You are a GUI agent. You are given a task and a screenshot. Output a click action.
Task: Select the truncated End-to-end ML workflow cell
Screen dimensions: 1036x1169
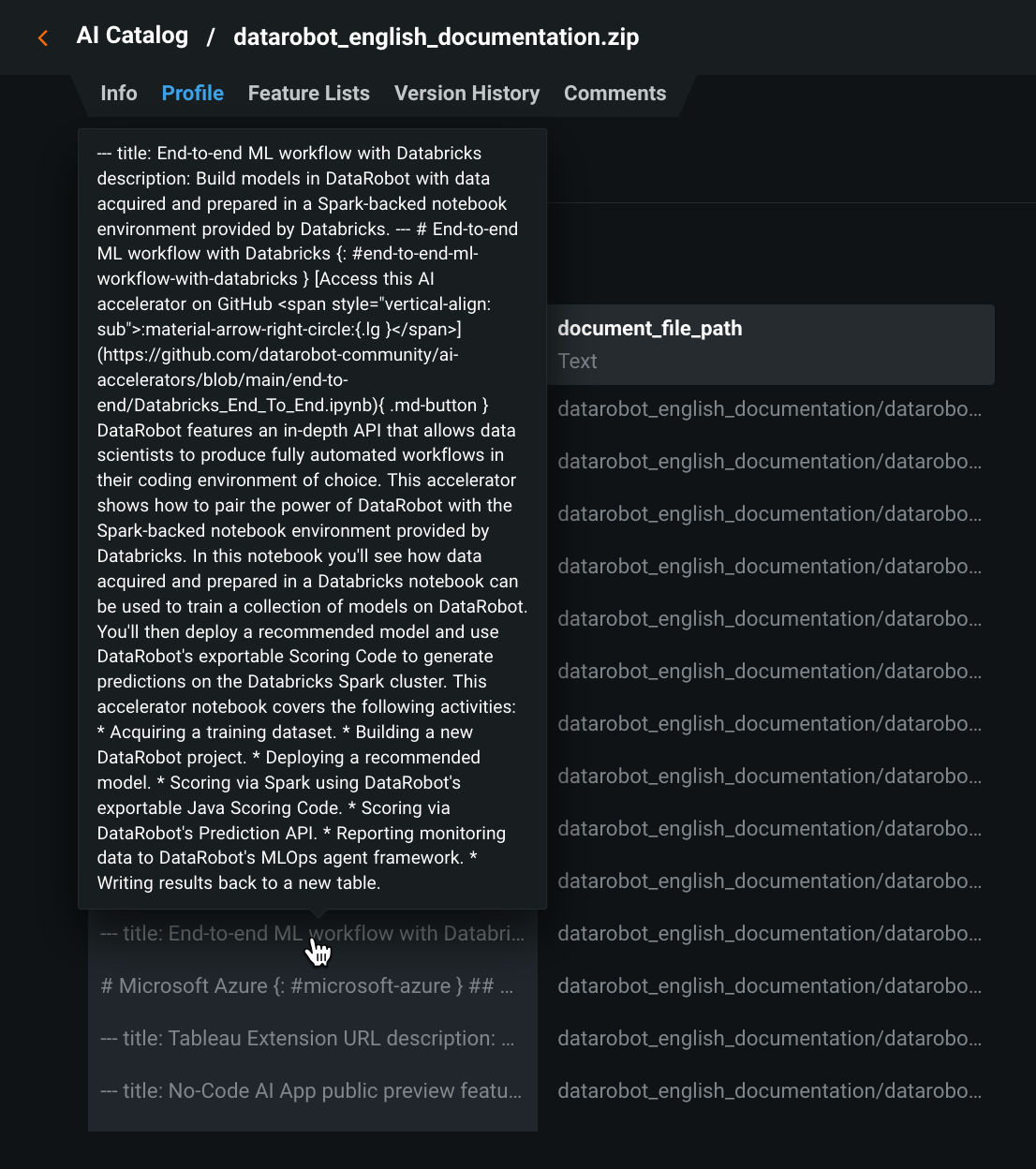pos(312,934)
